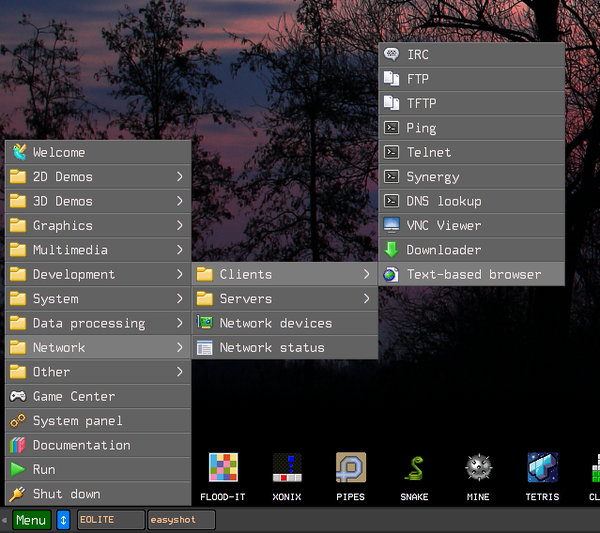Click the Ping terminal icon
The image size is (600, 533).
pos(391,127)
